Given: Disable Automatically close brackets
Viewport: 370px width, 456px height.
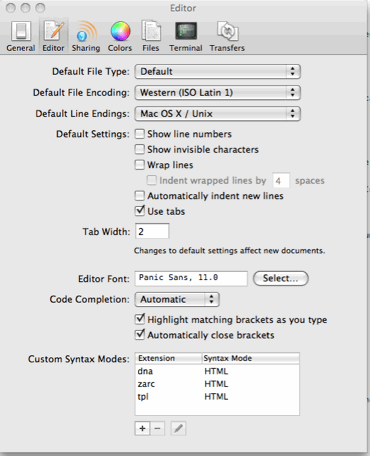Looking at the screenshot, I should [140, 335].
